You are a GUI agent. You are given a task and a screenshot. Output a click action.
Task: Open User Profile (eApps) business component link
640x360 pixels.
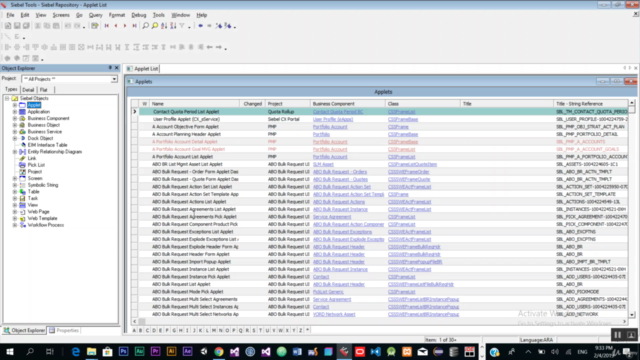(x=333, y=119)
